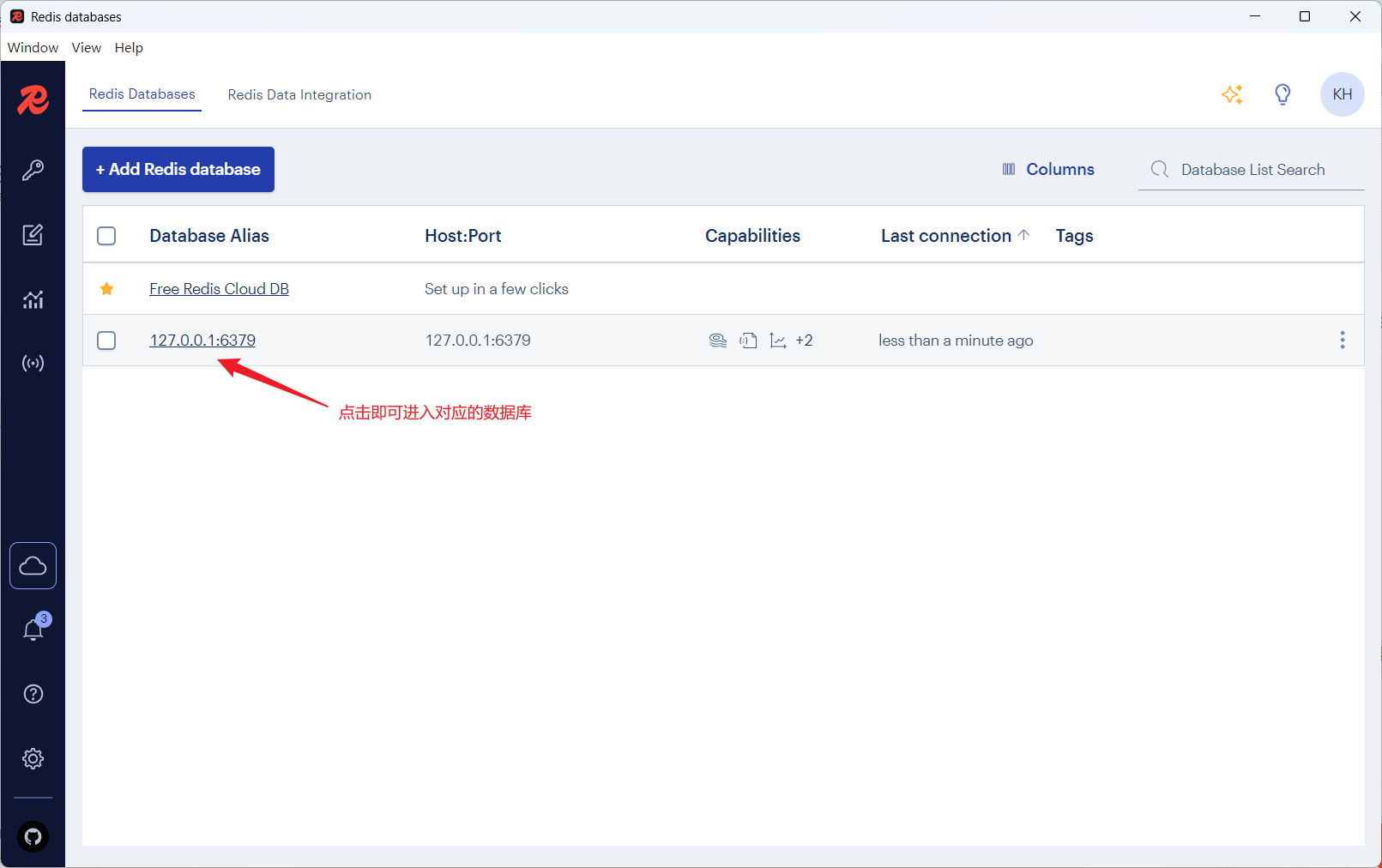Image resolution: width=1382 pixels, height=868 pixels.
Task: Click the star icon beside Free Redis Cloud DB
Action: tap(106, 289)
